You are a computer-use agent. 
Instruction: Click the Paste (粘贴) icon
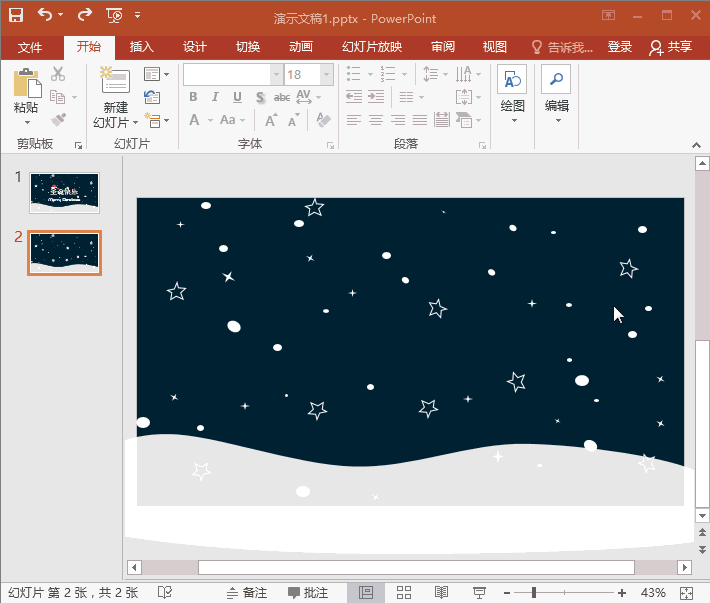[26, 84]
